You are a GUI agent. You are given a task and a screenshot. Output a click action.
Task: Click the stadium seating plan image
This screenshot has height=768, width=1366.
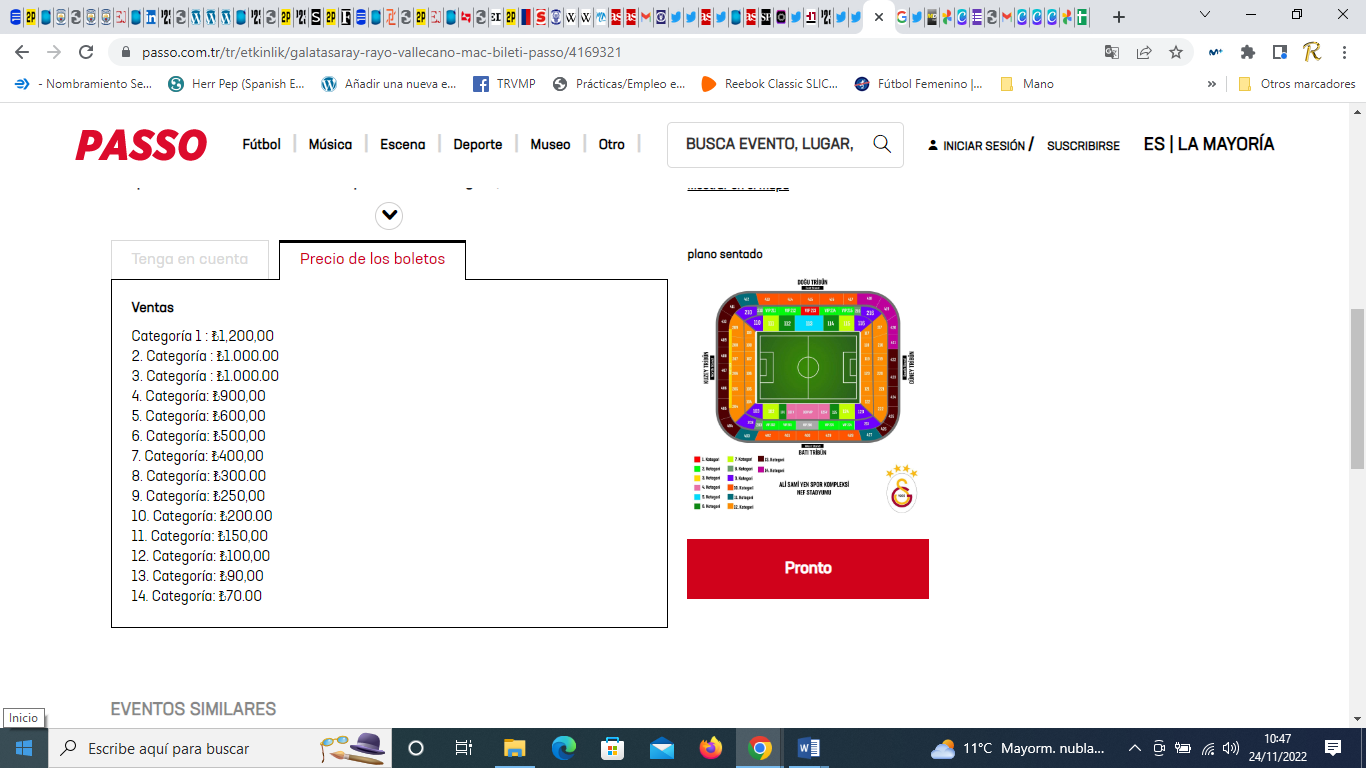[x=807, y=365]
